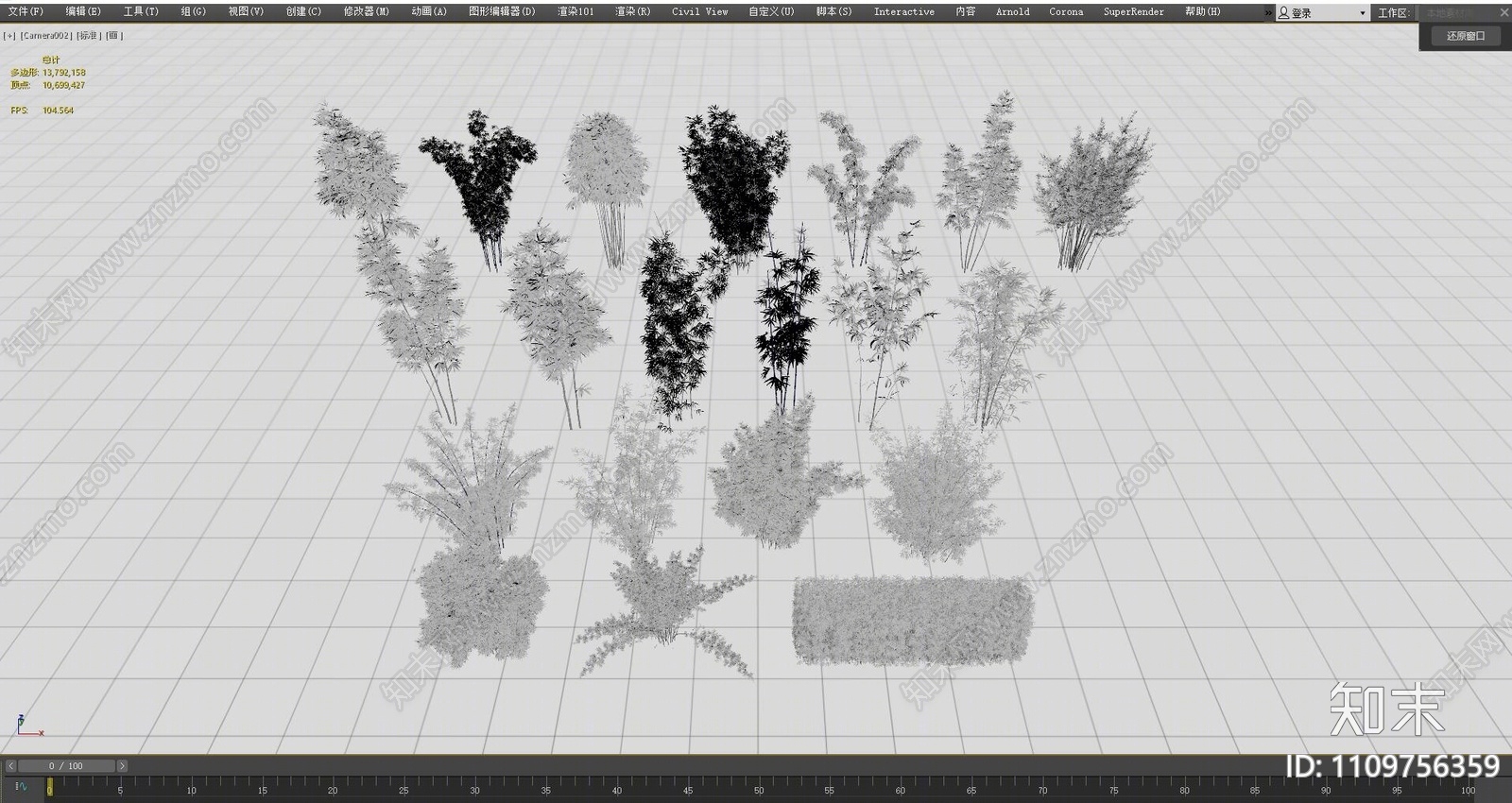Open the 动画(A) menu

[x=429, y=11]
